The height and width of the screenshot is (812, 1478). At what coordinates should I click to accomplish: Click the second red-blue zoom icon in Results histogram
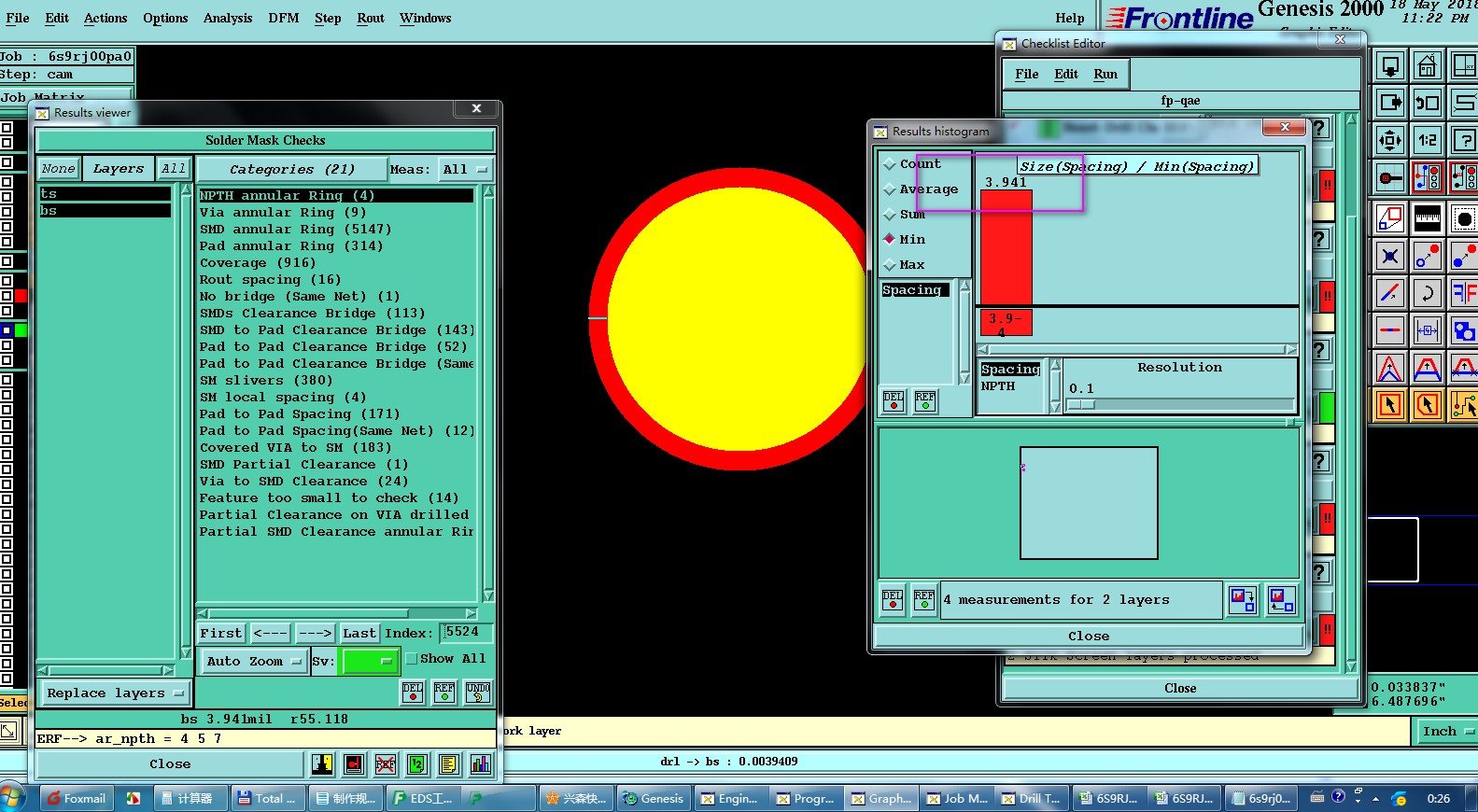click(1281, 599)
